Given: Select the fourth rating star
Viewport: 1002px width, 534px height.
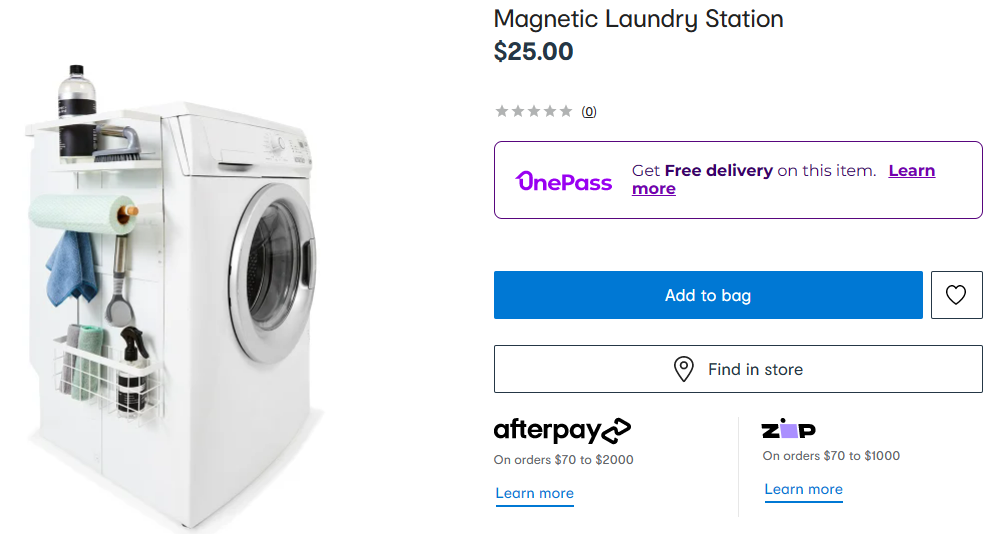Looking at the screenshot, I should (x=550, y=111).
